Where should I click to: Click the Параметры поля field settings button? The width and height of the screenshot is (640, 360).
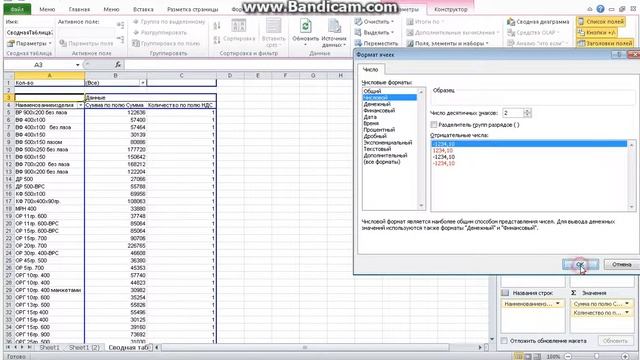pyautogui.click(x=86, y=43)
